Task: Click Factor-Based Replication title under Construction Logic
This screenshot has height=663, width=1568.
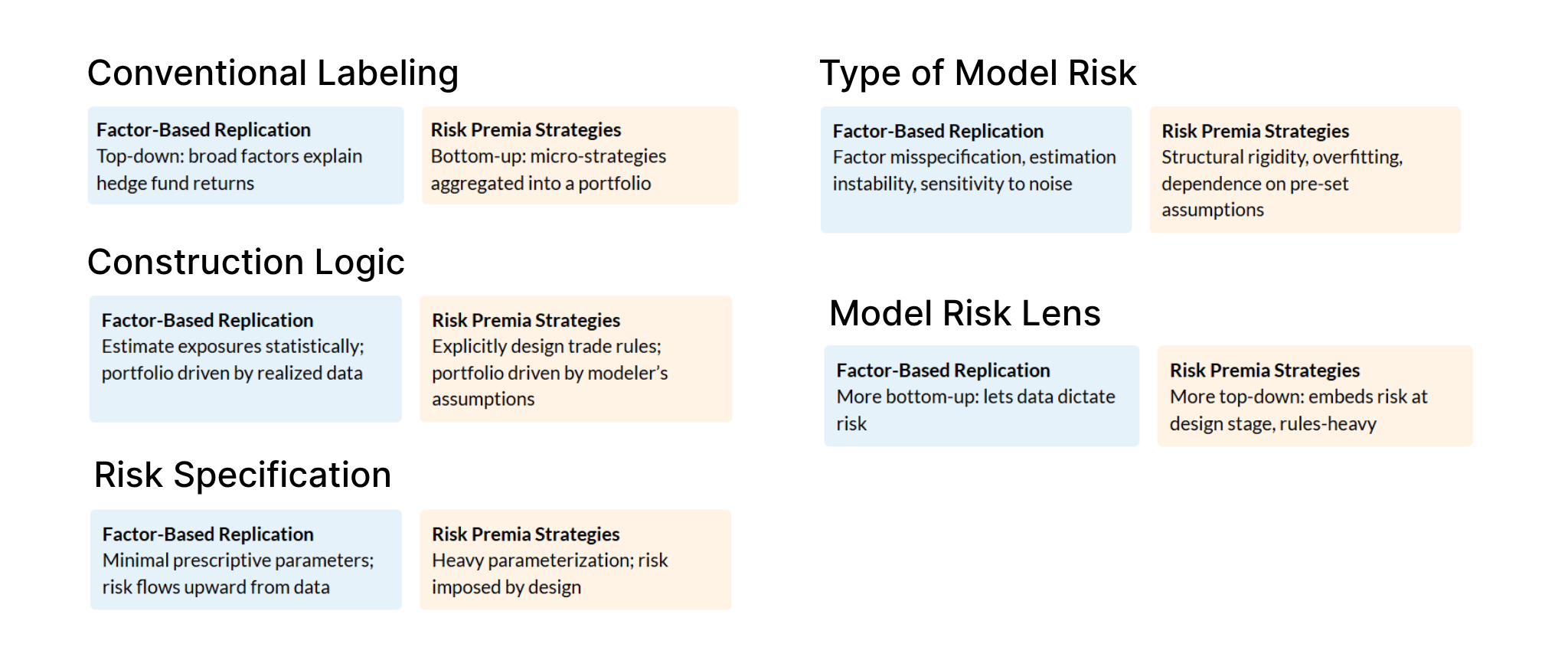Action: (207, 320)
